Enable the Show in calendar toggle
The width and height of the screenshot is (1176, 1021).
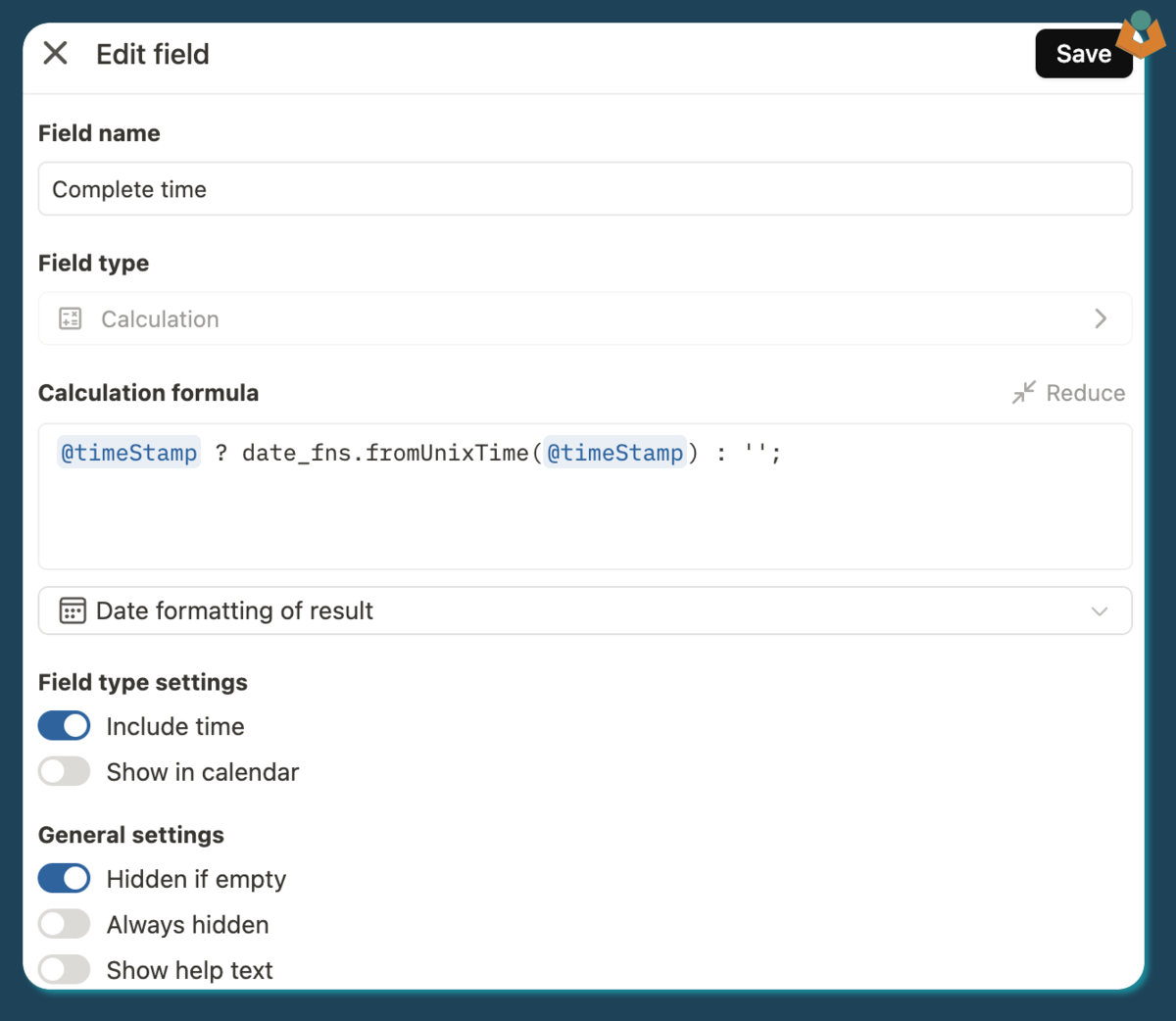(x=65, y=772)
